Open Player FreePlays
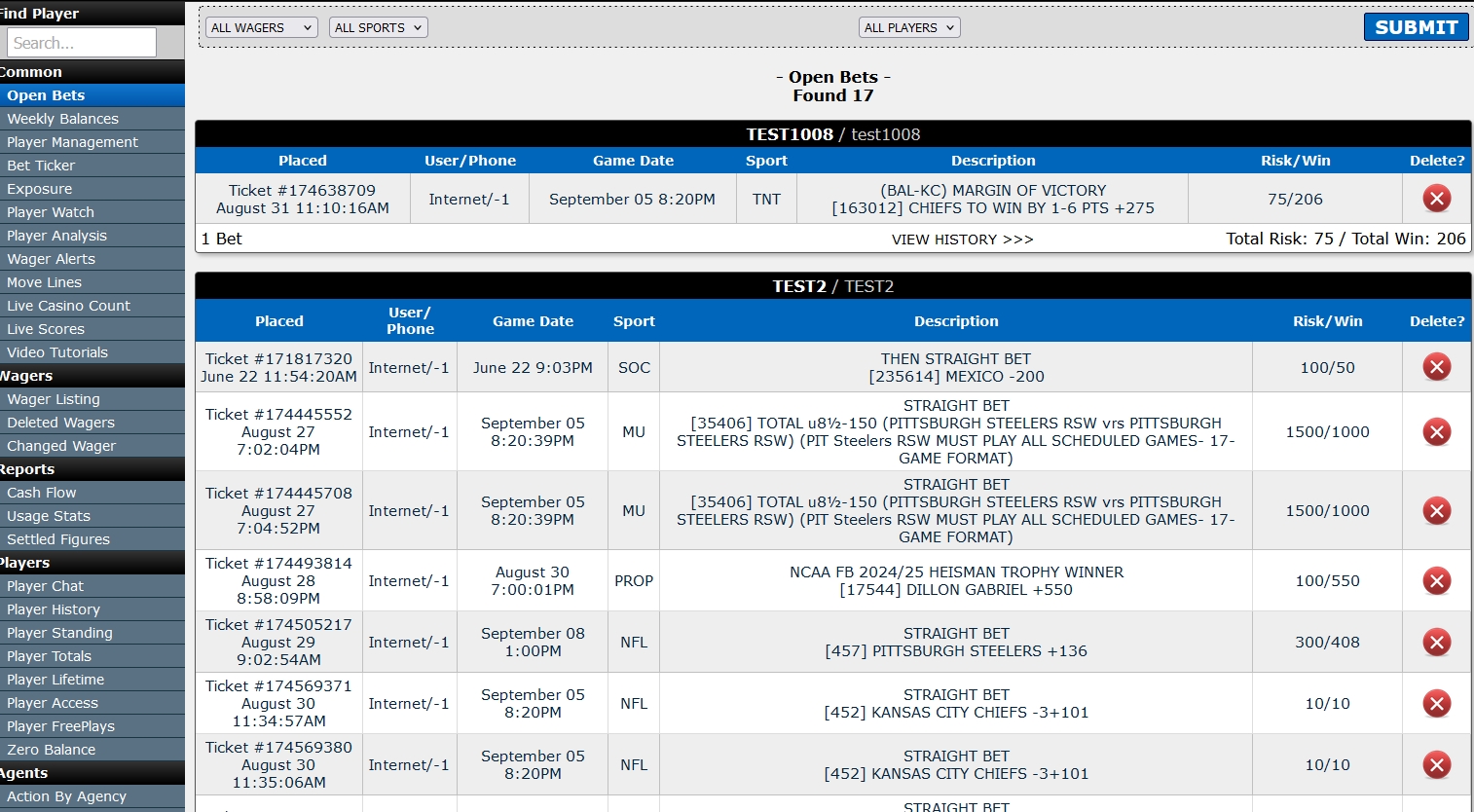Screen dimensions: 1474x812 pyautogui.click(x=92, y=726)
